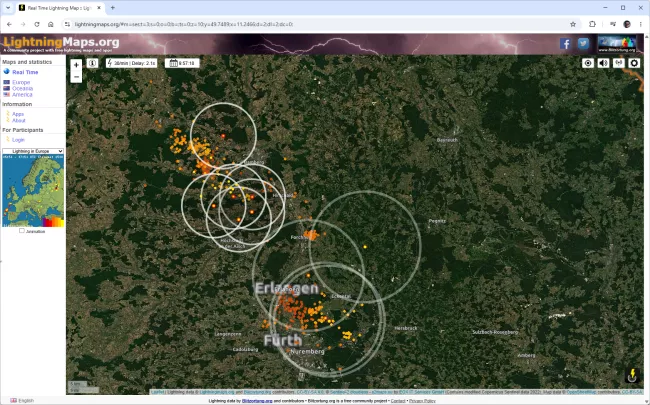Screen dimensions: 650x405
Task: Open the Europe maps link
Action: (21, 82)
